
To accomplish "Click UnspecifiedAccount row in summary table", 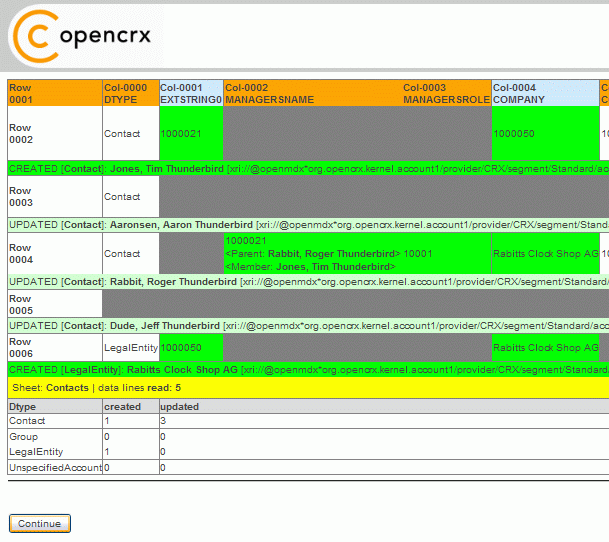I will click(x=308, y=467).
